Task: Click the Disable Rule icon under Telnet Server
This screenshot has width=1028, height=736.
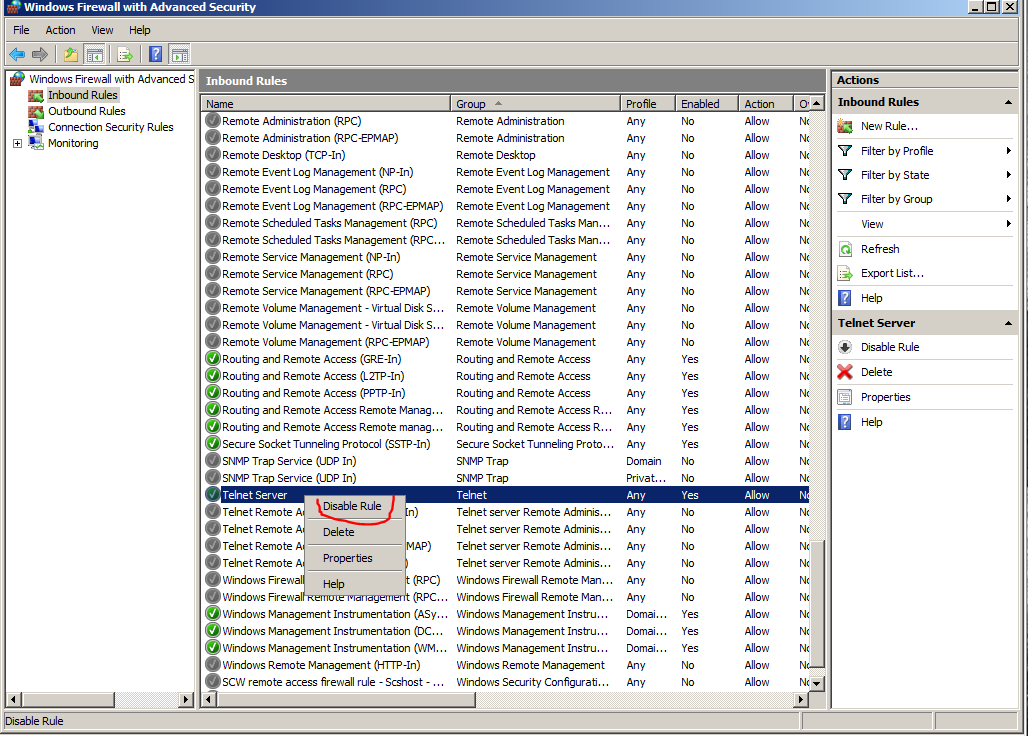Action: pyautogui.click(x=845, y=347)
